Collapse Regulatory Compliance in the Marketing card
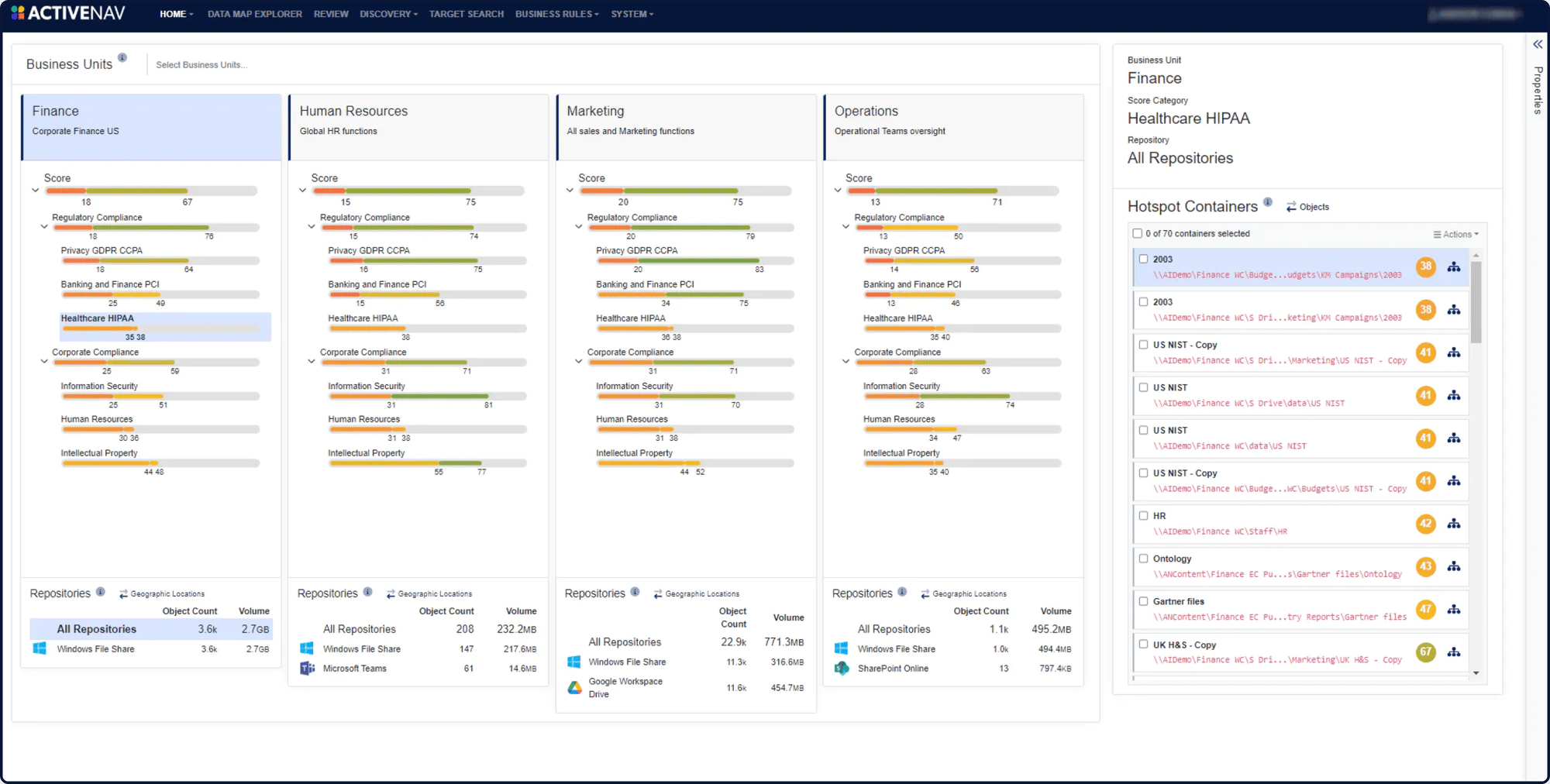Screen dimensions: 1550x784 click(578, 226)
